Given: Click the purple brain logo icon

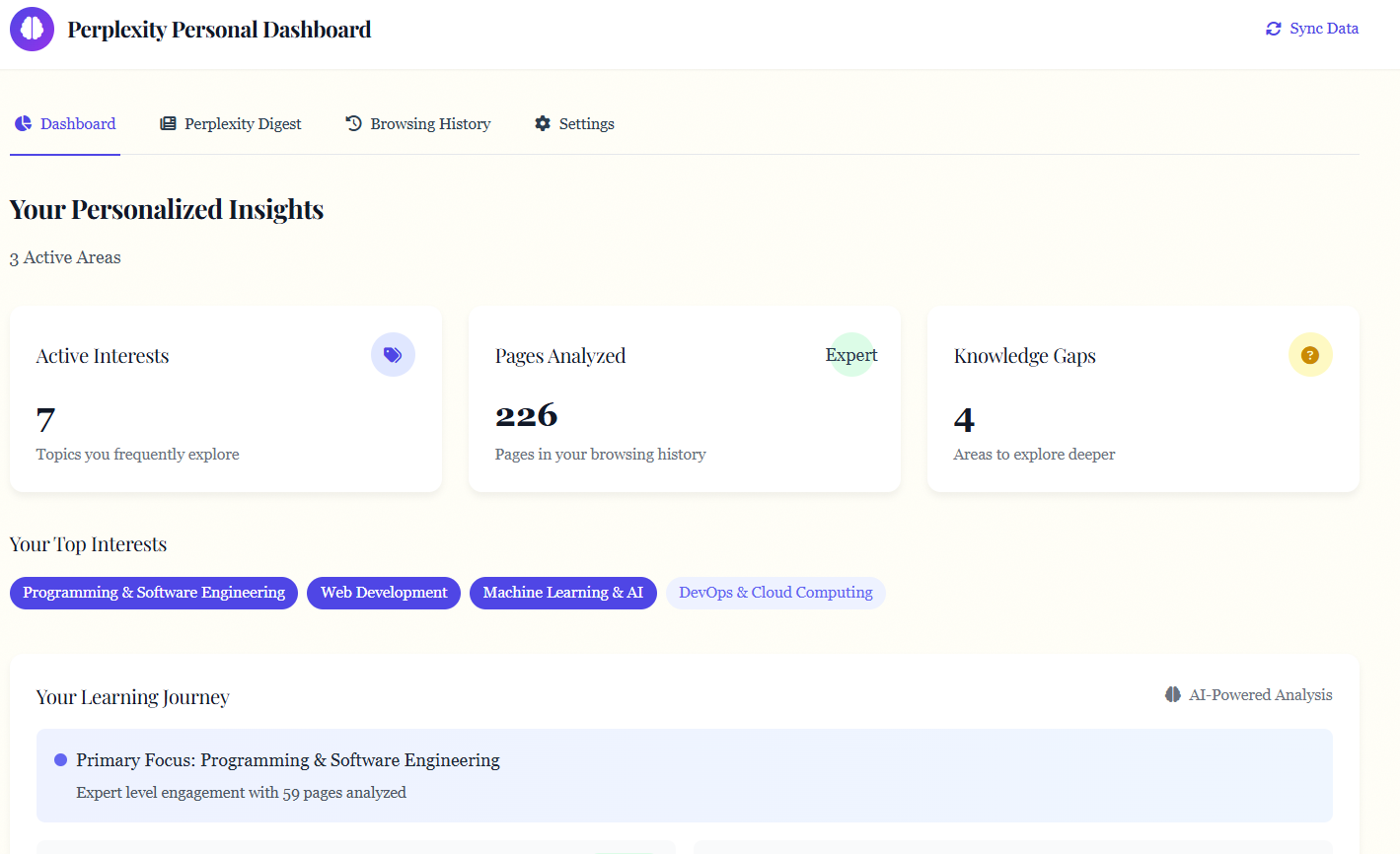Looking at the screenshot, I should coord(32,29).
